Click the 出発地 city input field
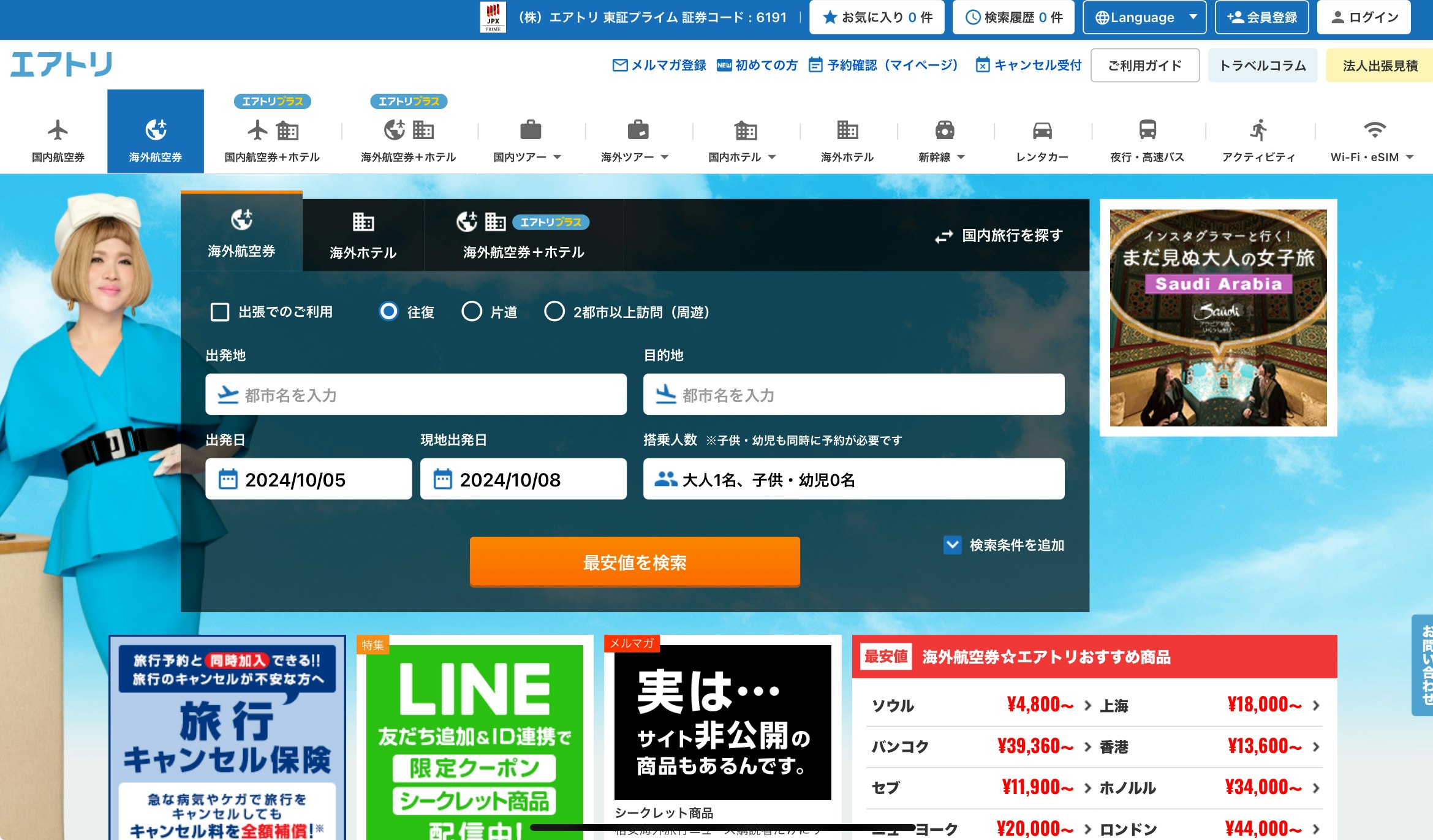1433x840 pixels. click(x=416, y=395)
